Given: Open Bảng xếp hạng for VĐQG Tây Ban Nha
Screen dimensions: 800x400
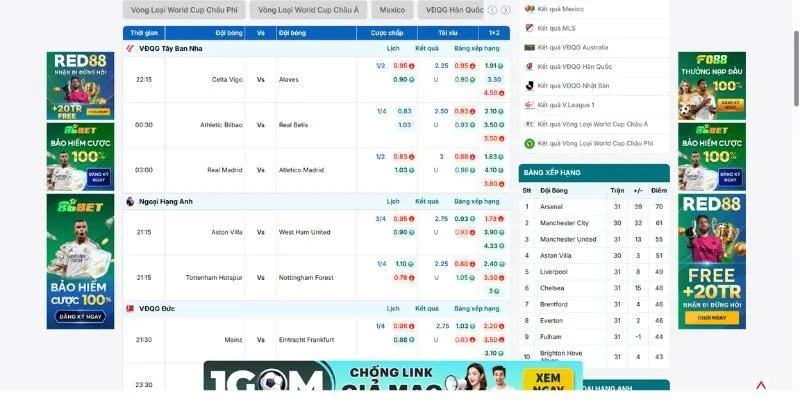Looking at the screenshot, I should click(x=477, y=48).
